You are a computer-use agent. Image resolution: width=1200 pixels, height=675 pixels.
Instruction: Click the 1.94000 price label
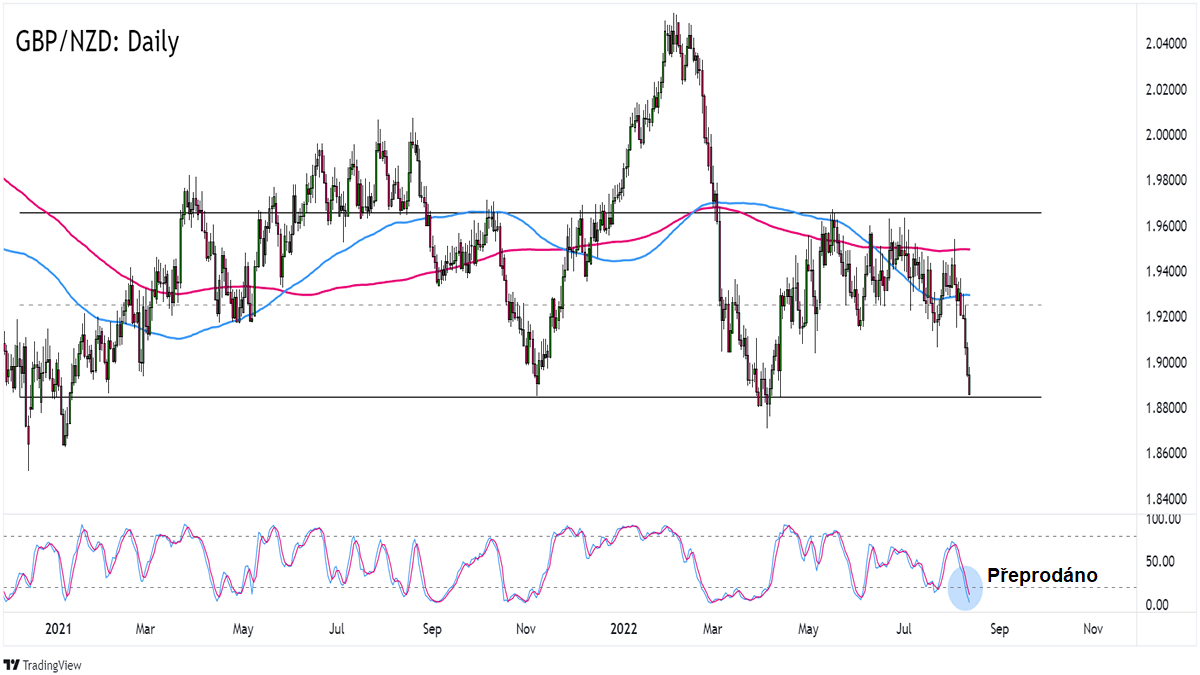1167,272
